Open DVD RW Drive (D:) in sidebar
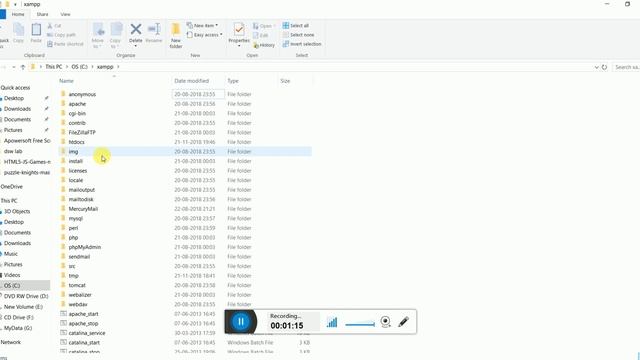This screenshot has height=360, width=640. [26, 296]
